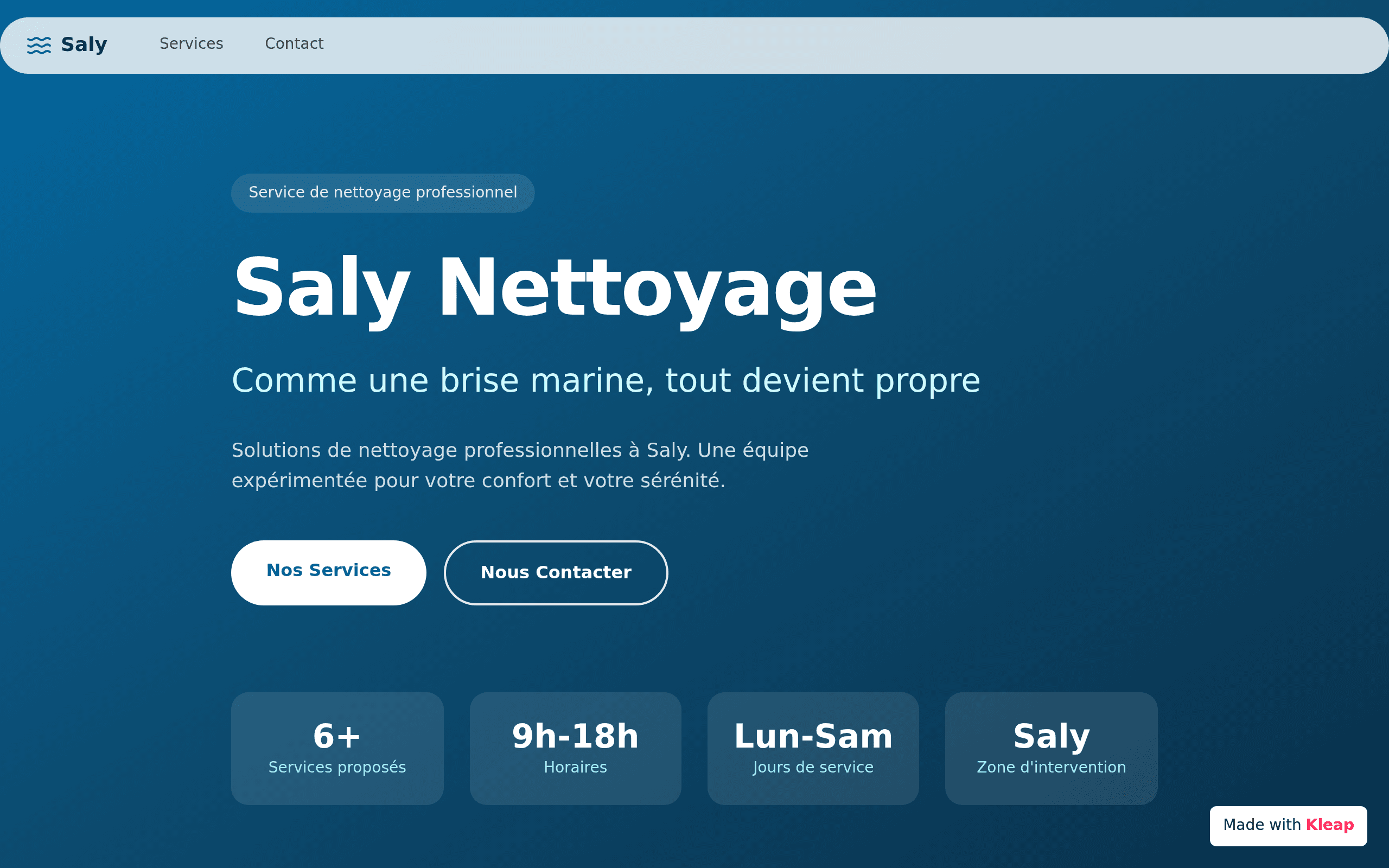Click the Made with Kleap badge
Viewport: 1389px width, 868px height.
coord(1288,826)
